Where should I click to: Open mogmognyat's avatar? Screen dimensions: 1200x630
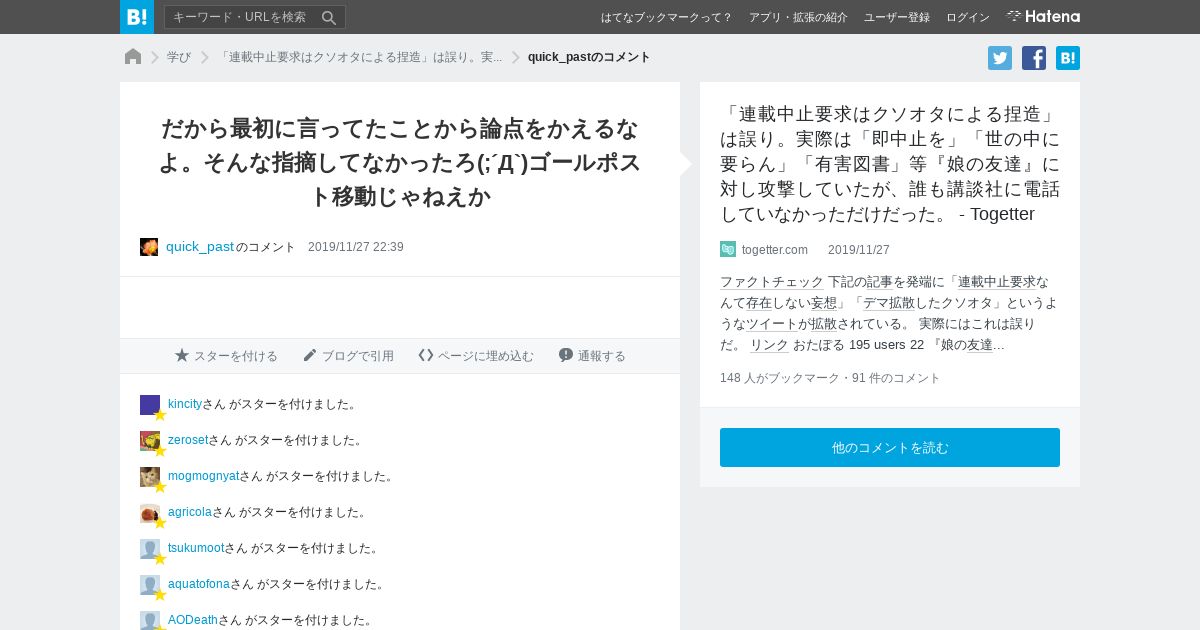coord(150,477)
